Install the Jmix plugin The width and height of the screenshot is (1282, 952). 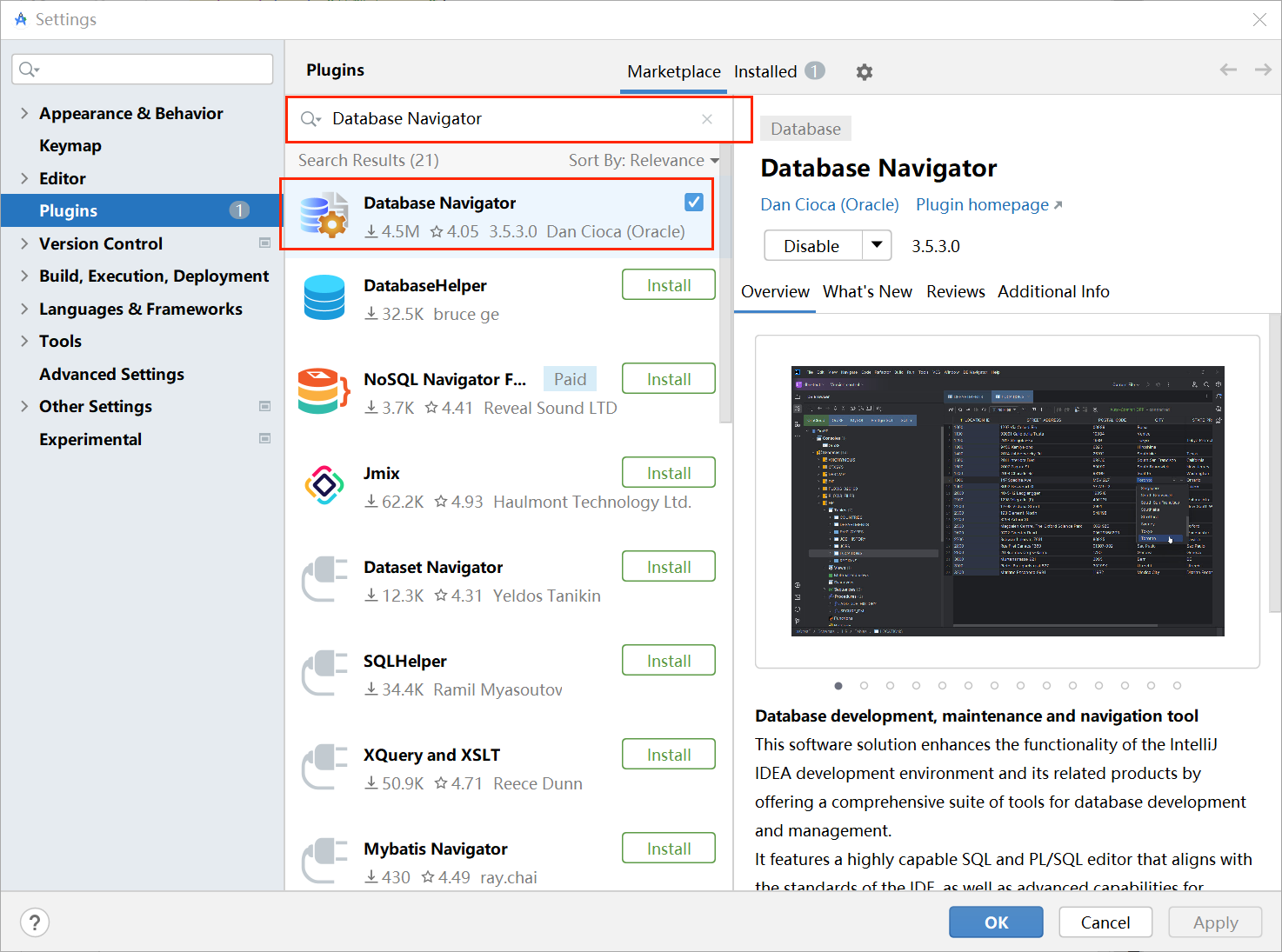tap(669, 473)
